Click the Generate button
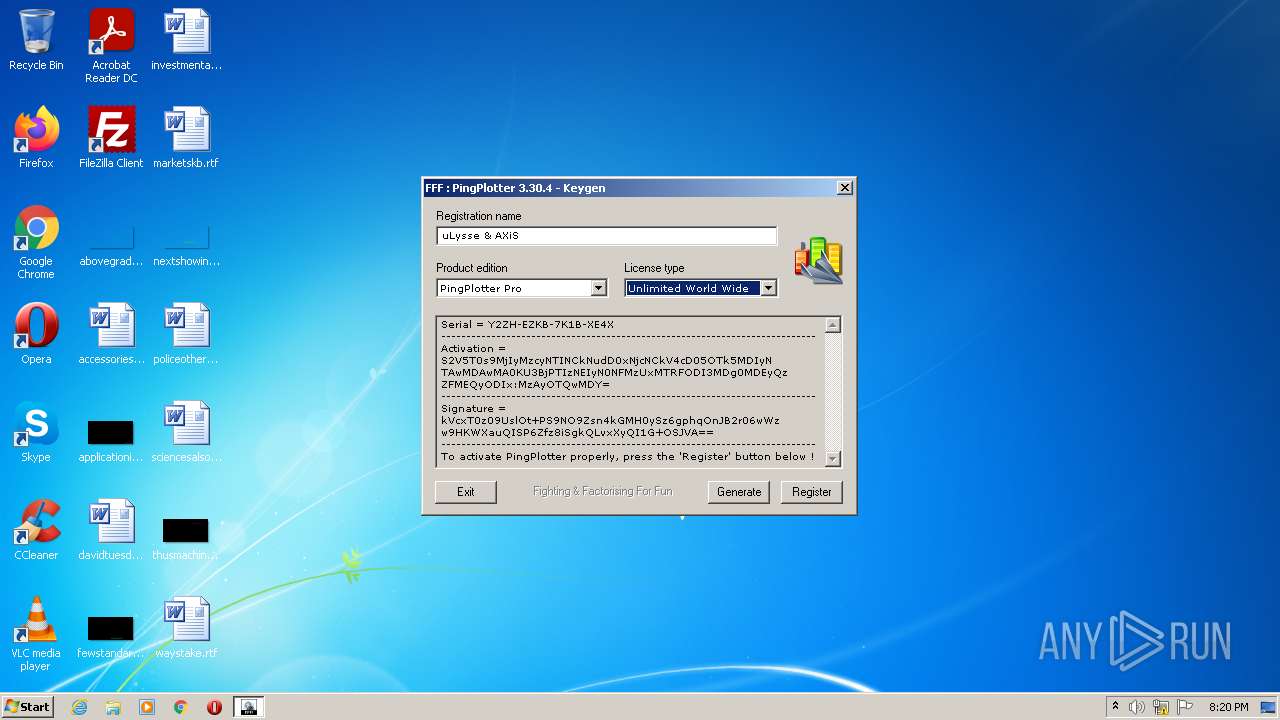Image resolution: width=1280 pixels, height=720 pixels. (739, 492)
